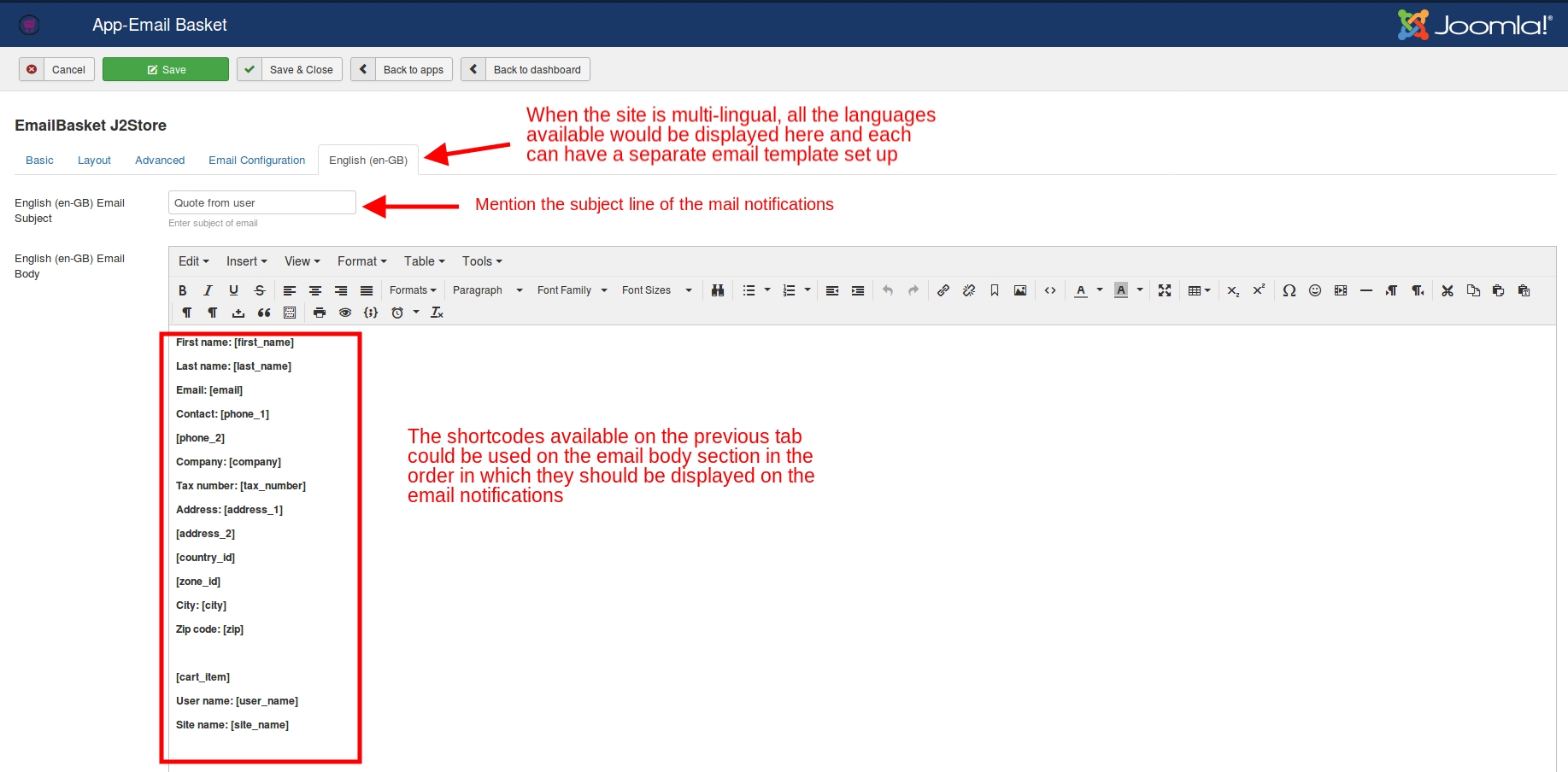Click the Back to dashboard button
The height and width of the screenshot is (772, 1568).
[526, 69]
